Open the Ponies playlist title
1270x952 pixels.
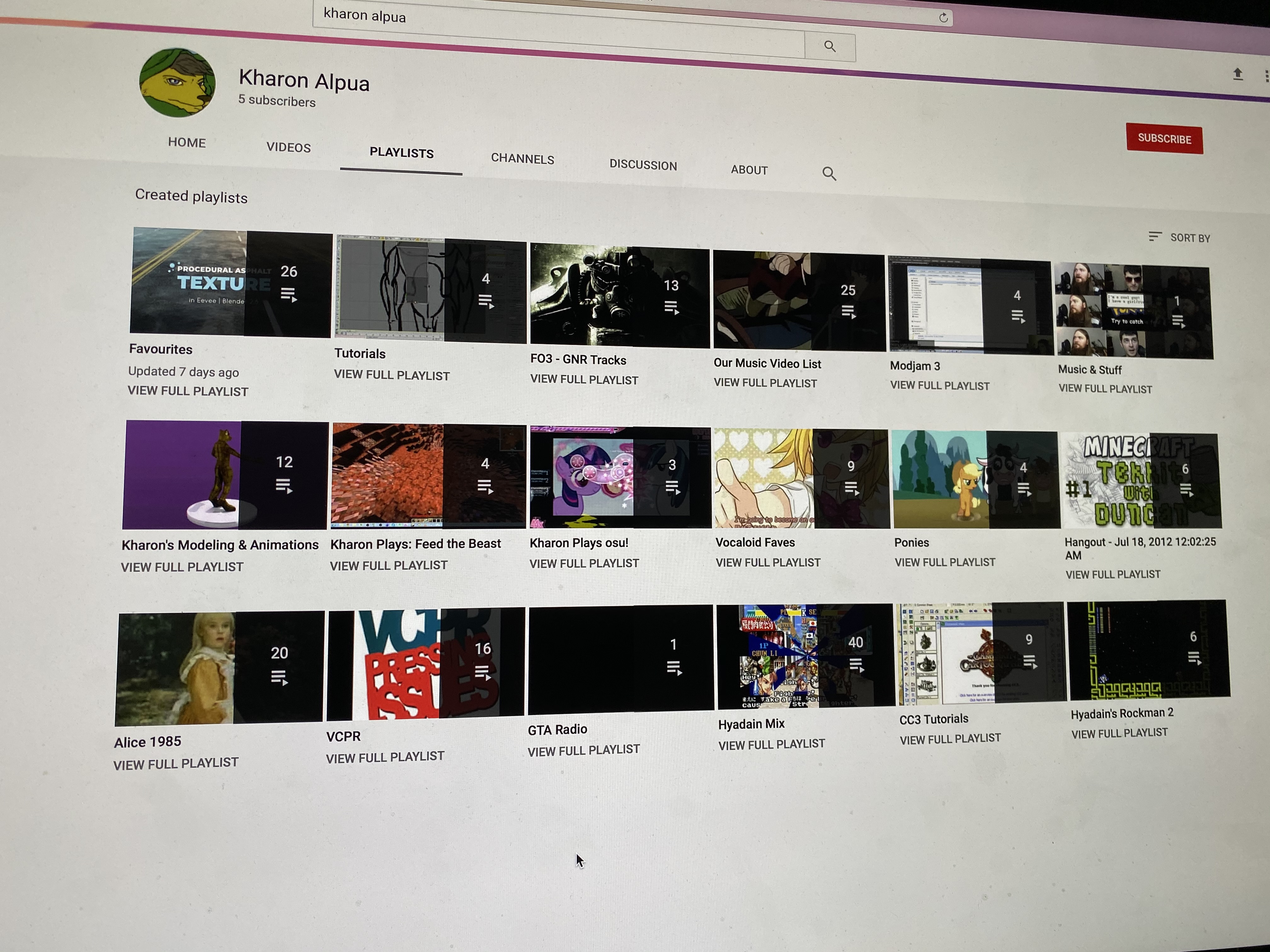911,542
